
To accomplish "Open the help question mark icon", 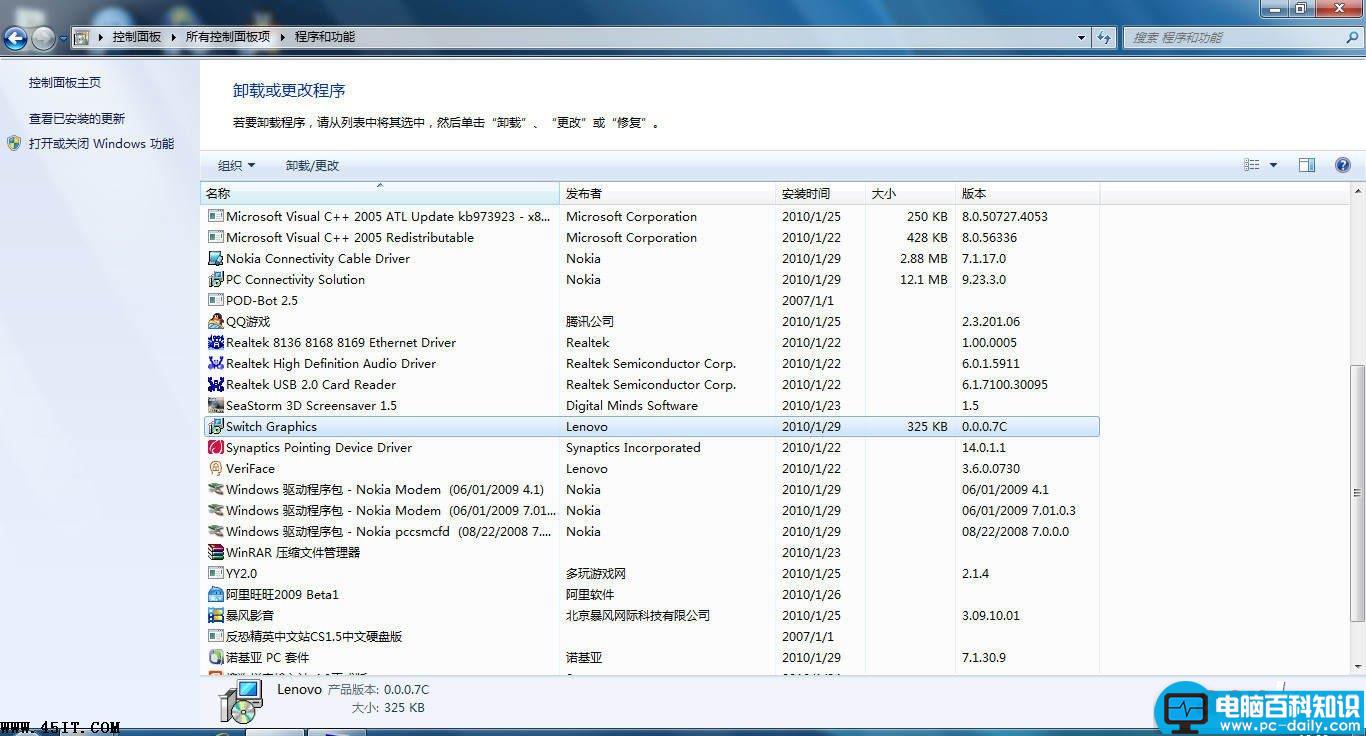I will (1342, 165).
